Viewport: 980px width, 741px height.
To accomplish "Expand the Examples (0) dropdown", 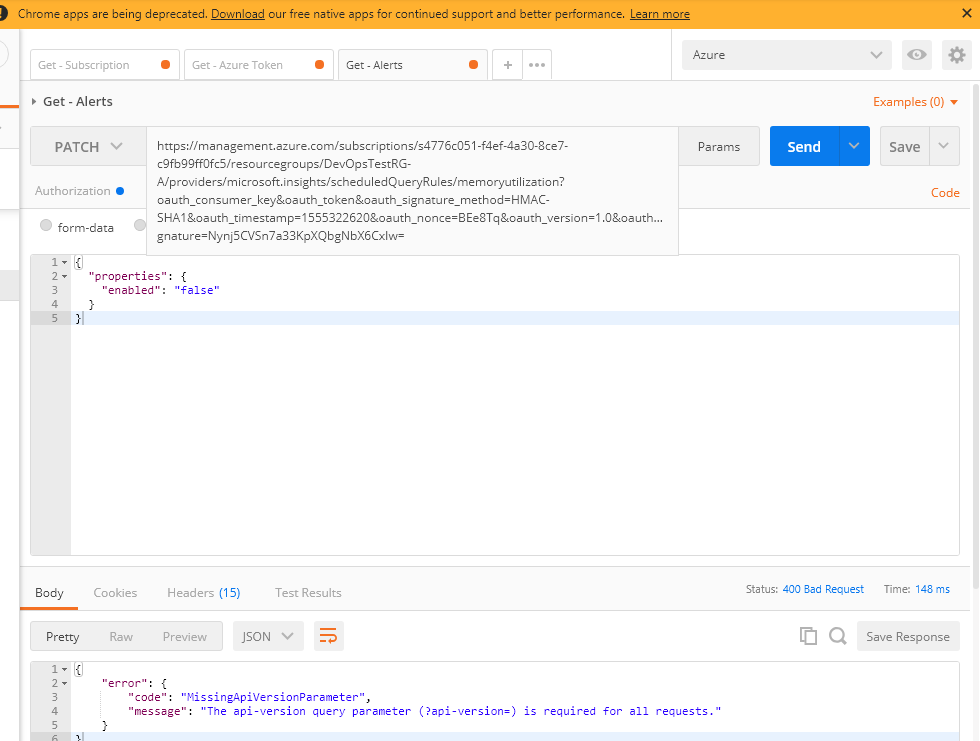I will tap(914, 101).
